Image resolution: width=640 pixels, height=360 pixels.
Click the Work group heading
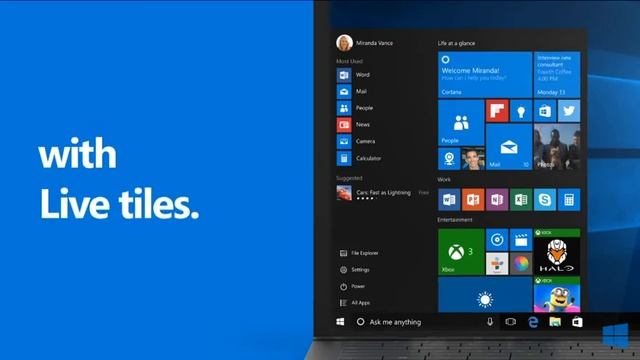[x=444, y=180]
